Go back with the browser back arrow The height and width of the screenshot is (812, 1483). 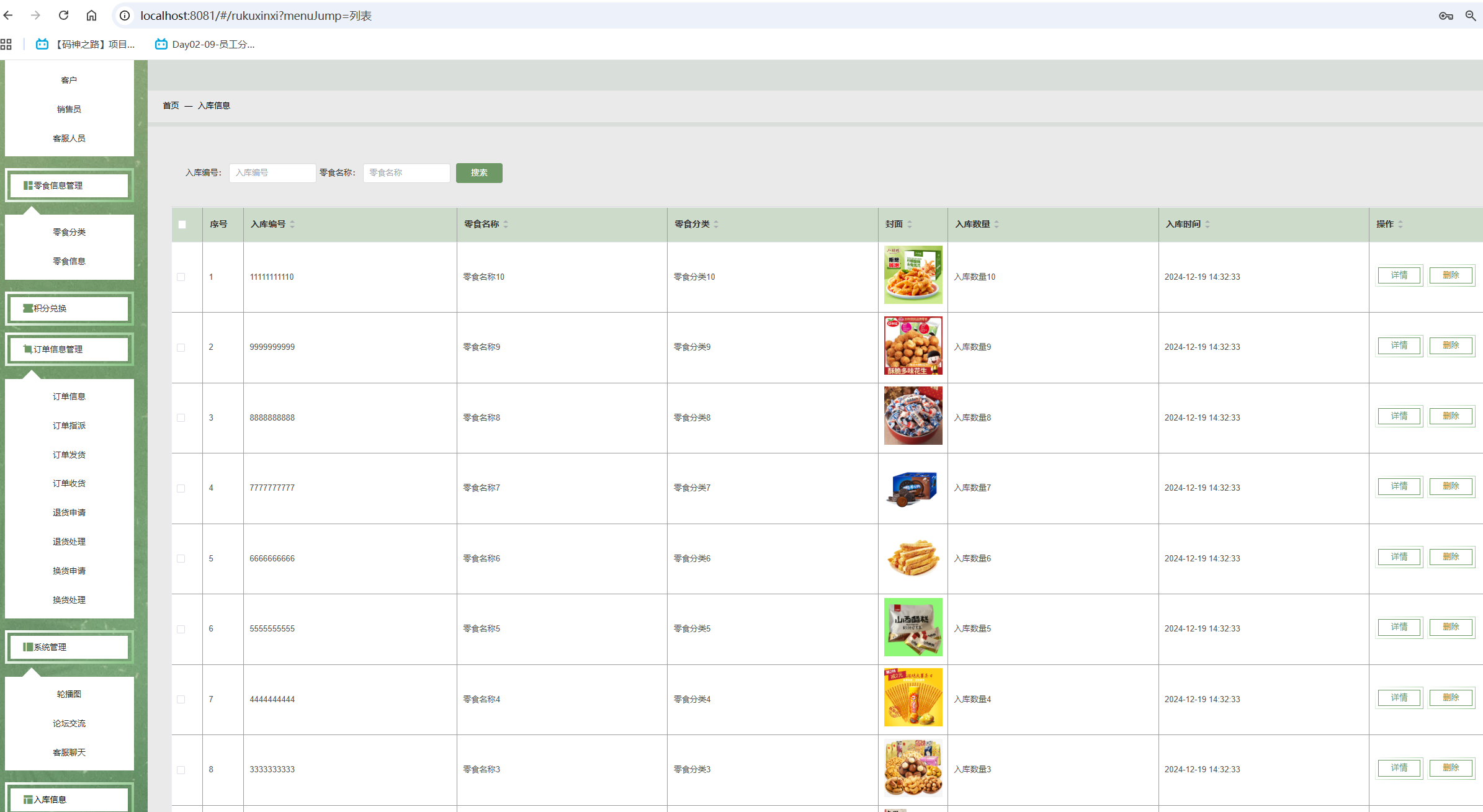click(x=8, y=16)
